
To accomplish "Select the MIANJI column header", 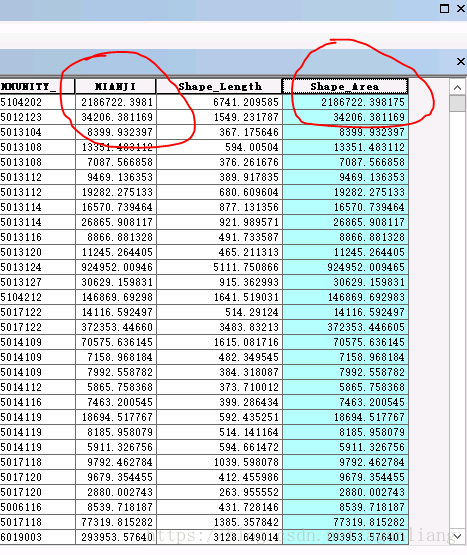I will click(x=115, y=86).
